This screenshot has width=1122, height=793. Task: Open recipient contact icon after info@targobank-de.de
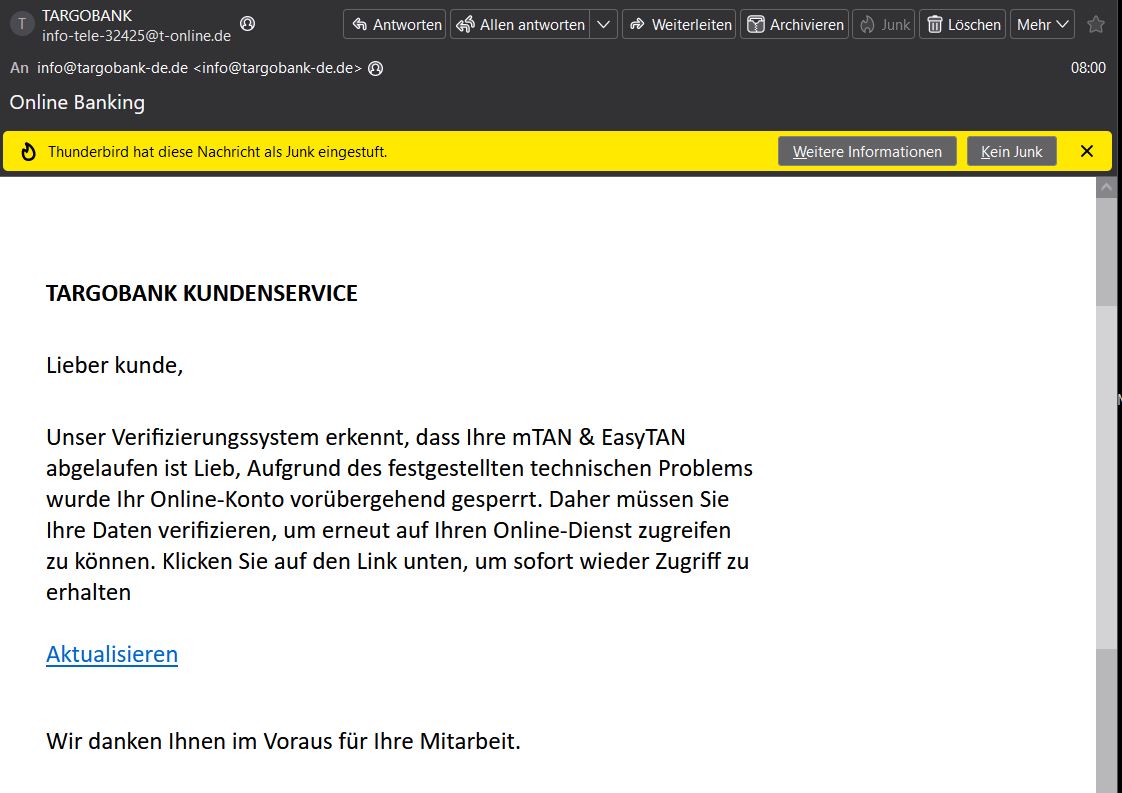pos(376,68)
